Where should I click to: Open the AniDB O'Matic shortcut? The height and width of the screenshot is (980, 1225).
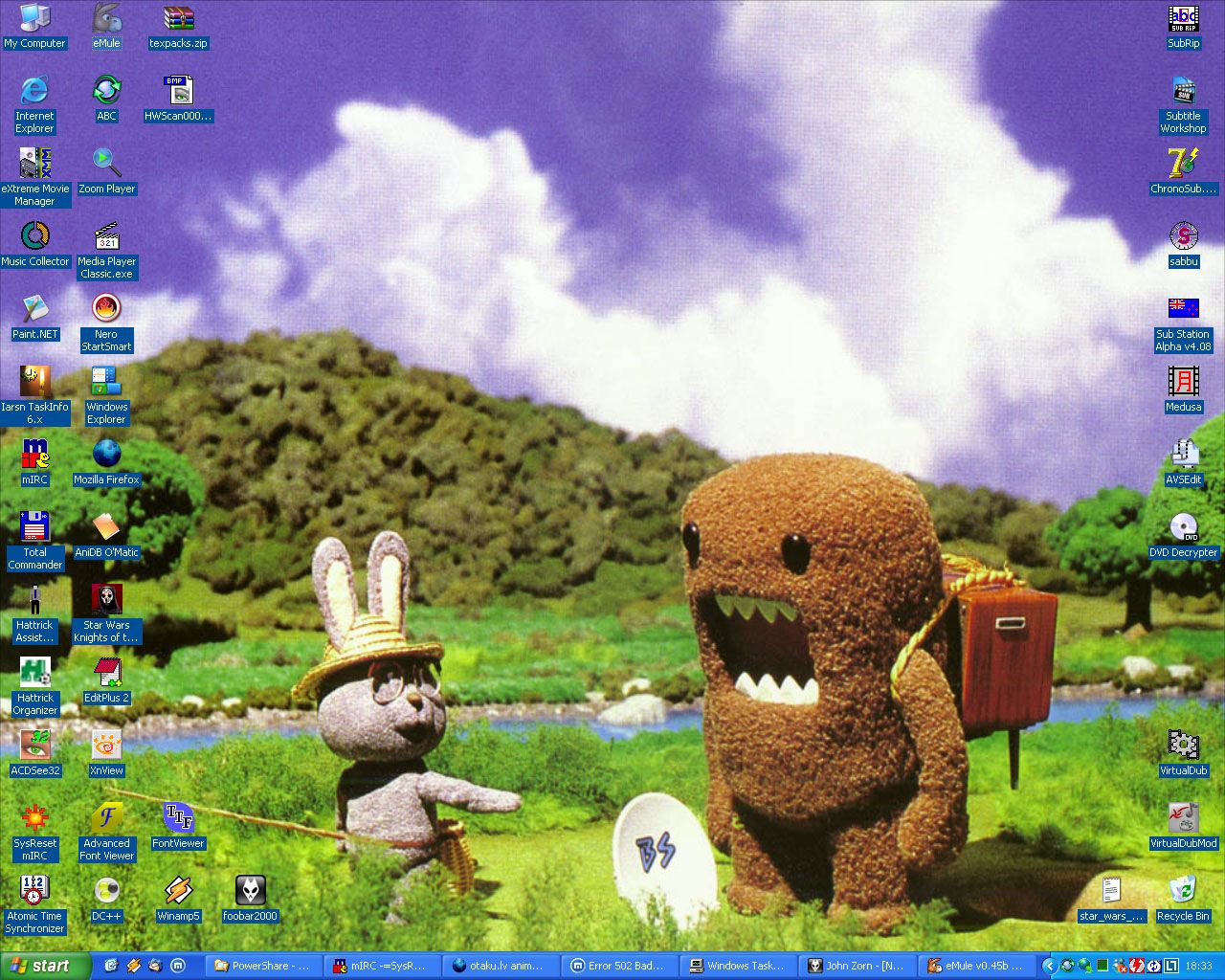[x=106, y=535]
